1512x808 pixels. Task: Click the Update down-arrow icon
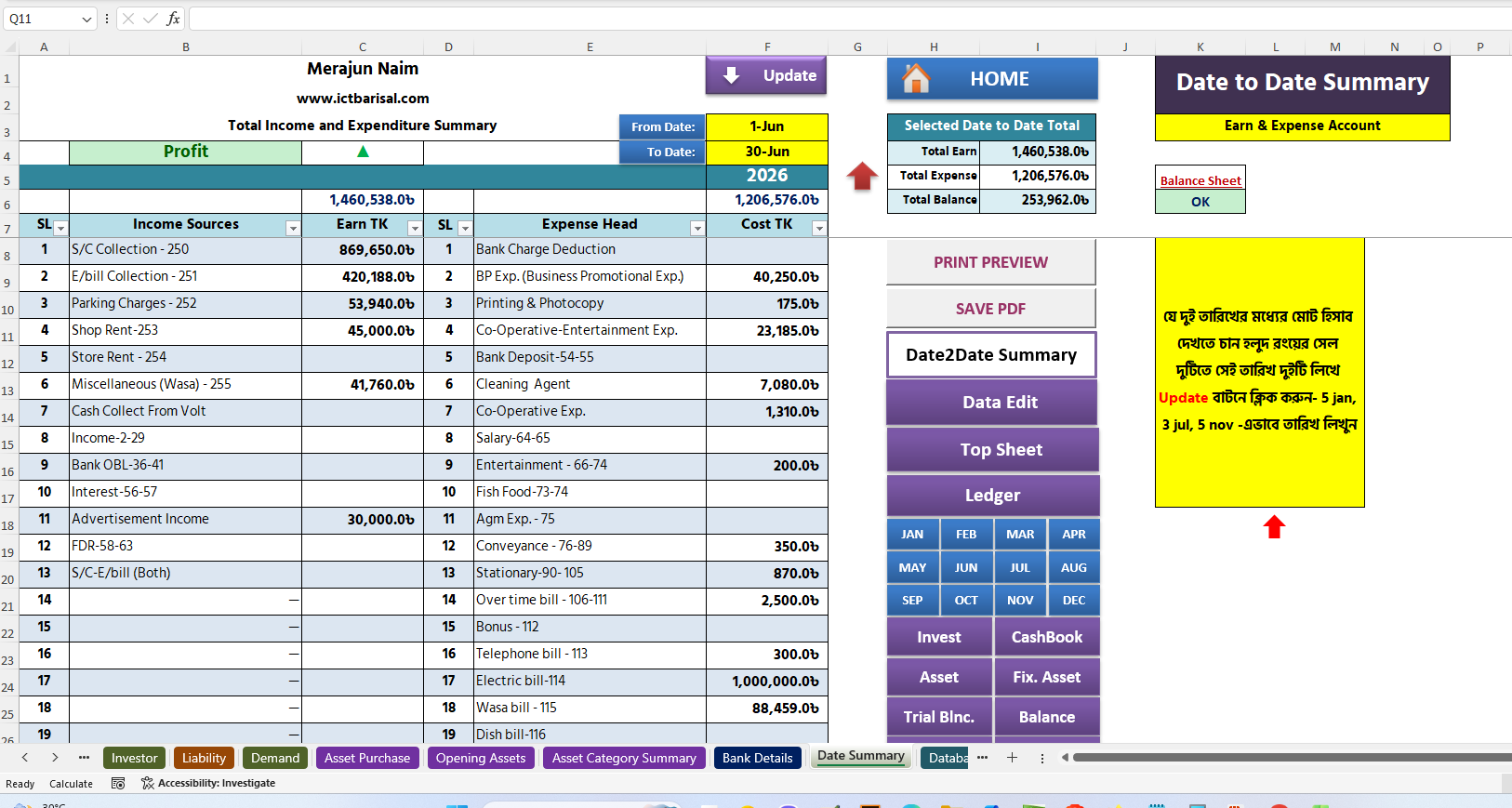[x=732, y=75]
